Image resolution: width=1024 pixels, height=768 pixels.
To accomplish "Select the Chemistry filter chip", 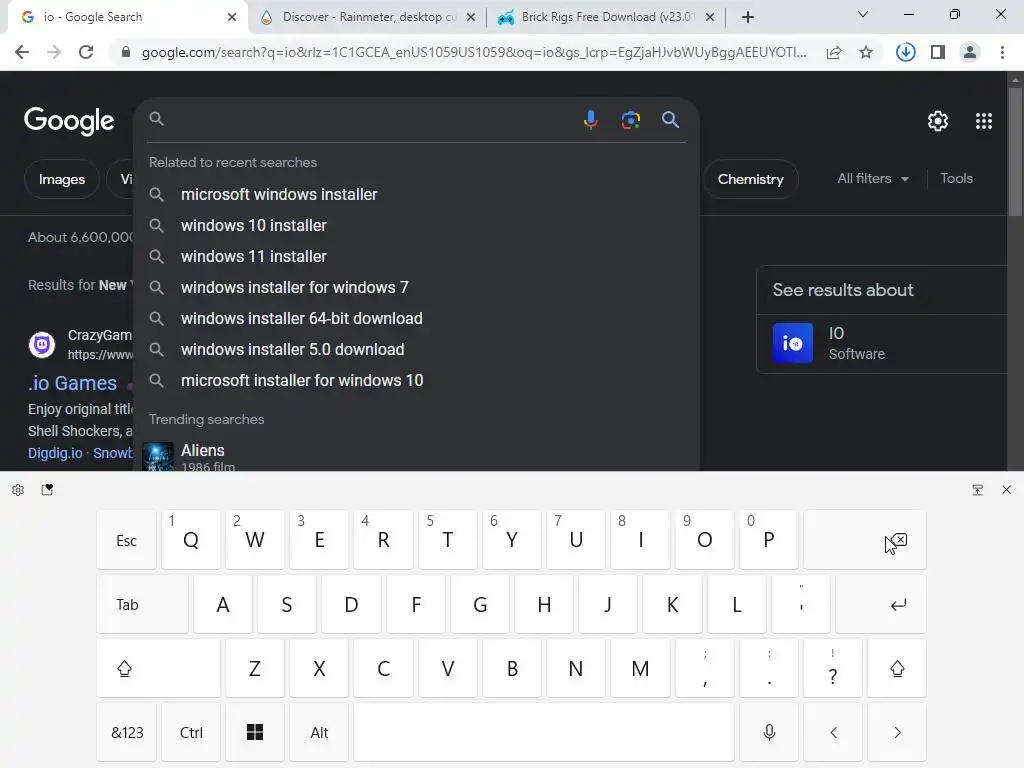I will tap(750, 179).
